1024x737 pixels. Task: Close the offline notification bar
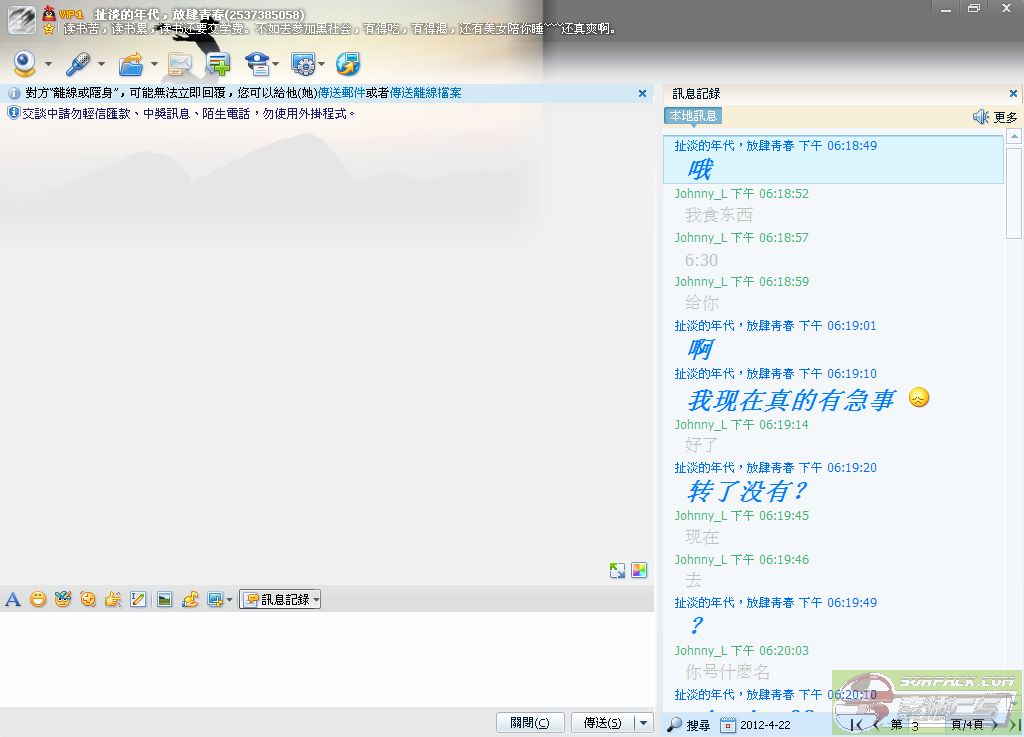click(642, 93)
